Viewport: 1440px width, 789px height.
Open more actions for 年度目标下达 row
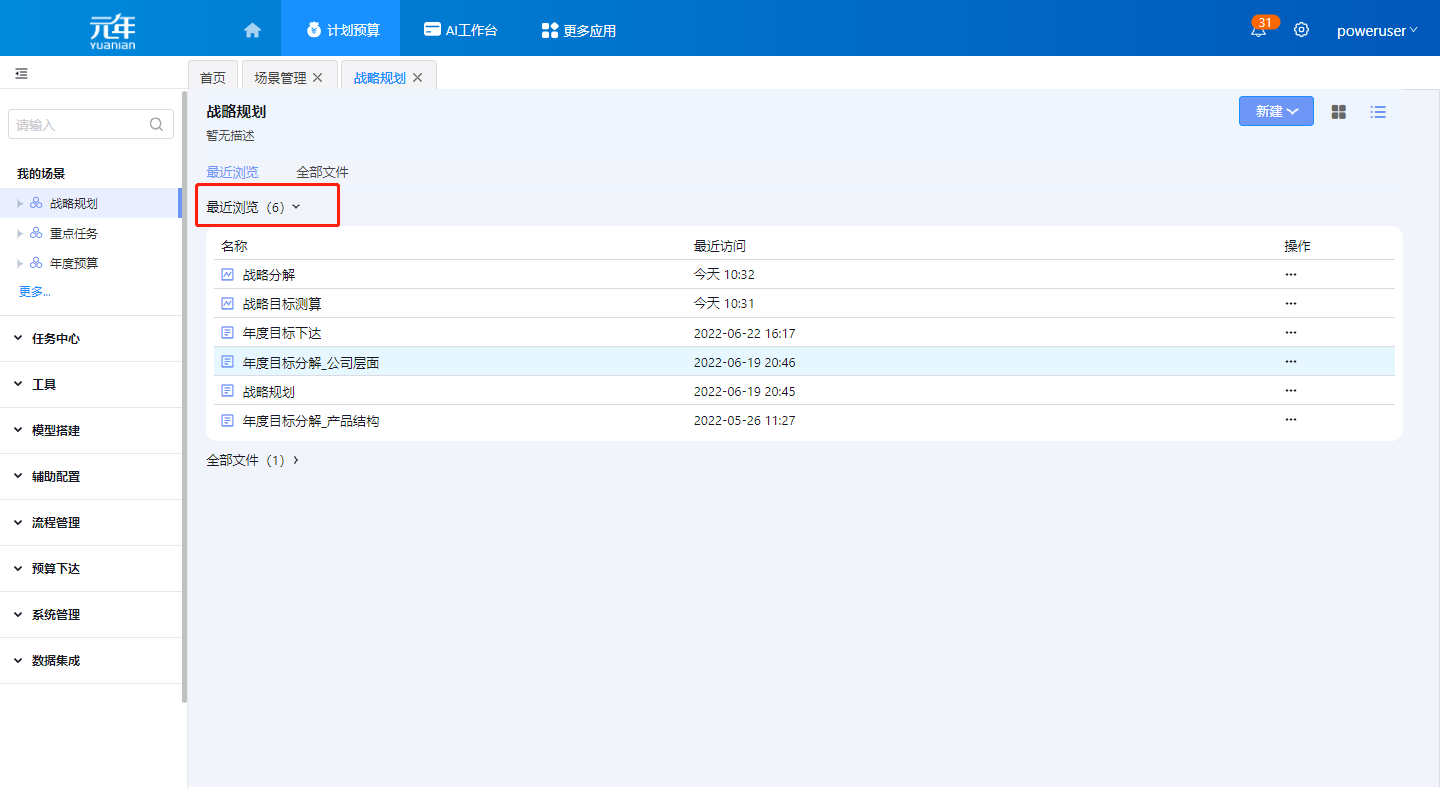(x=1290, y=333)
